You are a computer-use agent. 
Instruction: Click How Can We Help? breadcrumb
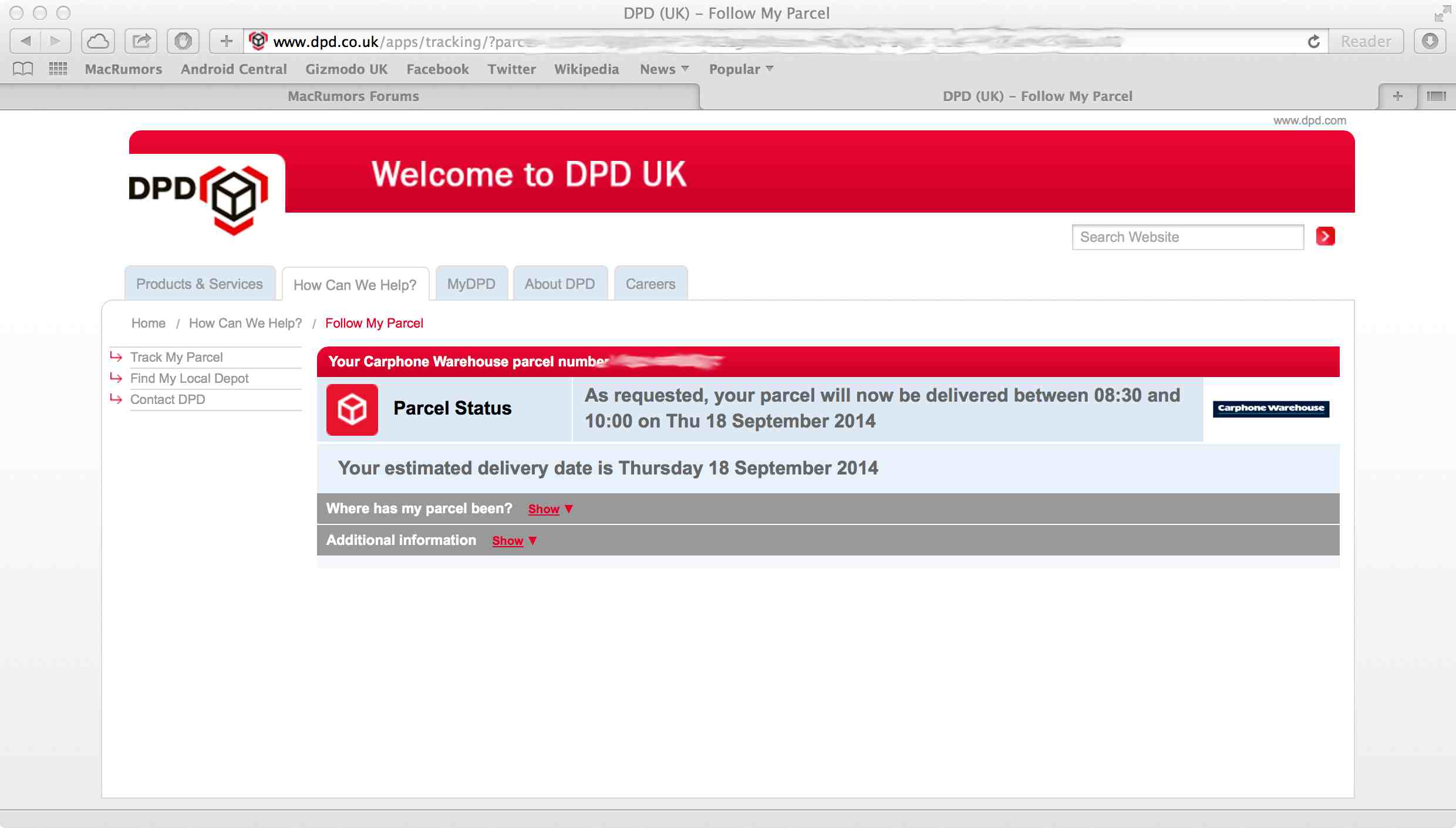point(245,323)
